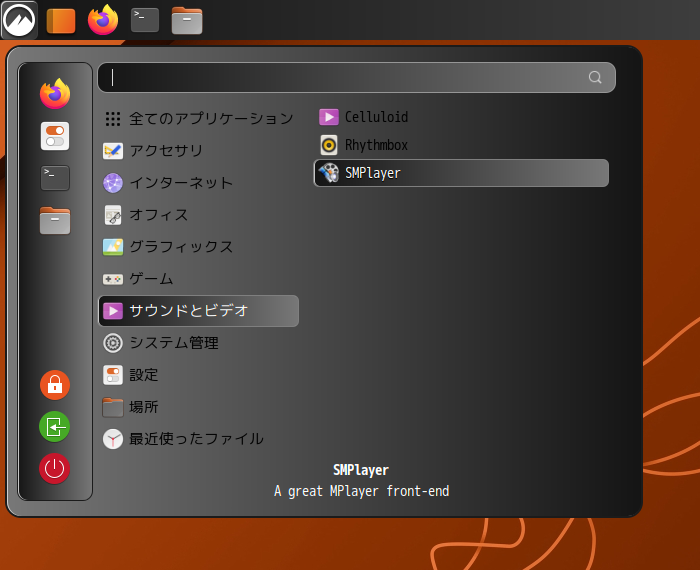
Task: Launch Rhythmbox from the application list
Action: [x=461, y=145]
